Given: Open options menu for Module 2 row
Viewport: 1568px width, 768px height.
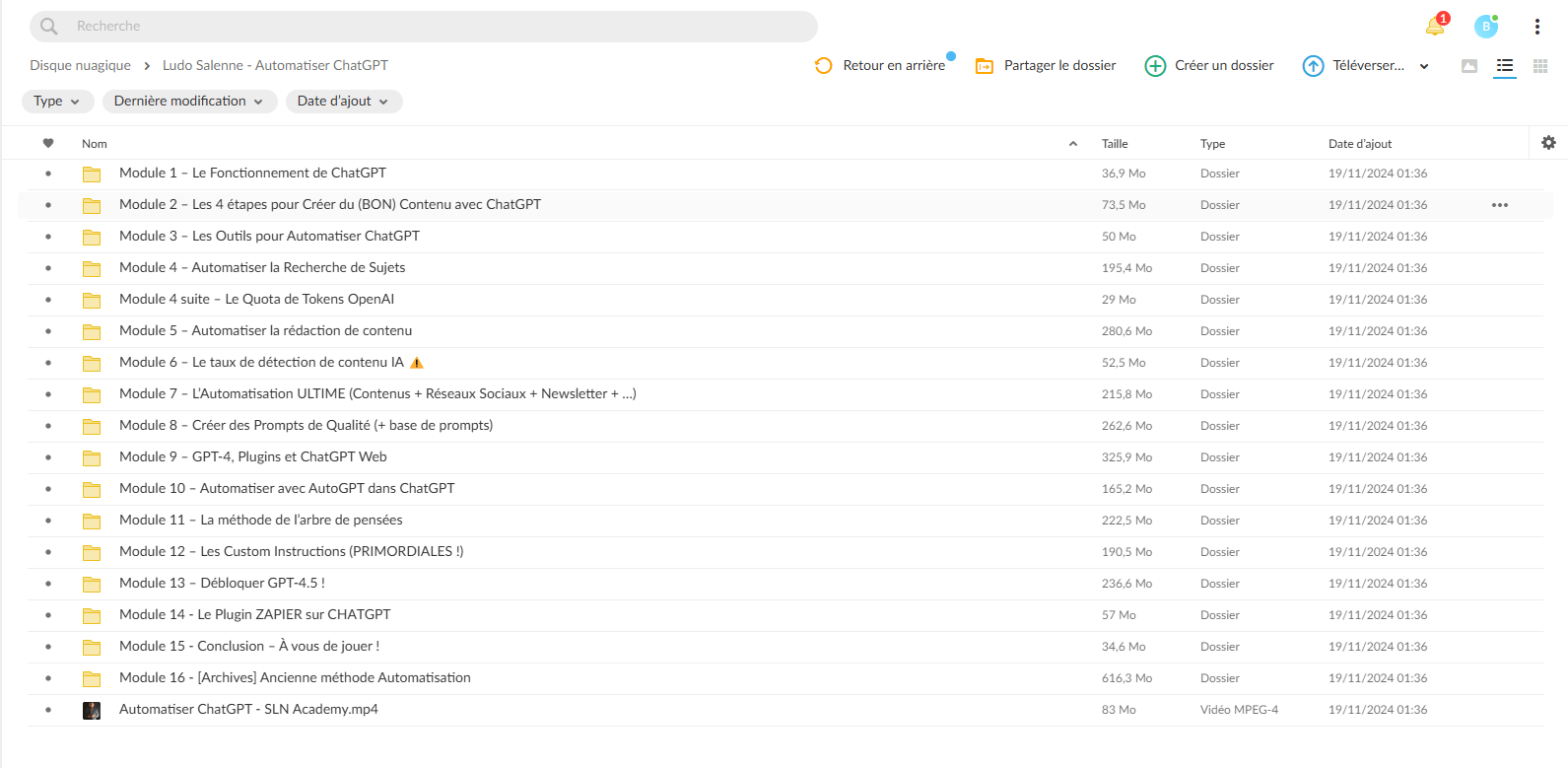Looking at the screenshot, I should pyautogui.click(x=1500, y=205).
